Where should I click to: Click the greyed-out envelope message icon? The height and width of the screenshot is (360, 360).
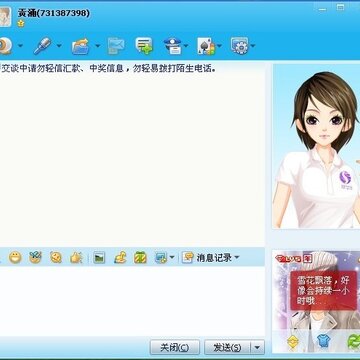116,46
